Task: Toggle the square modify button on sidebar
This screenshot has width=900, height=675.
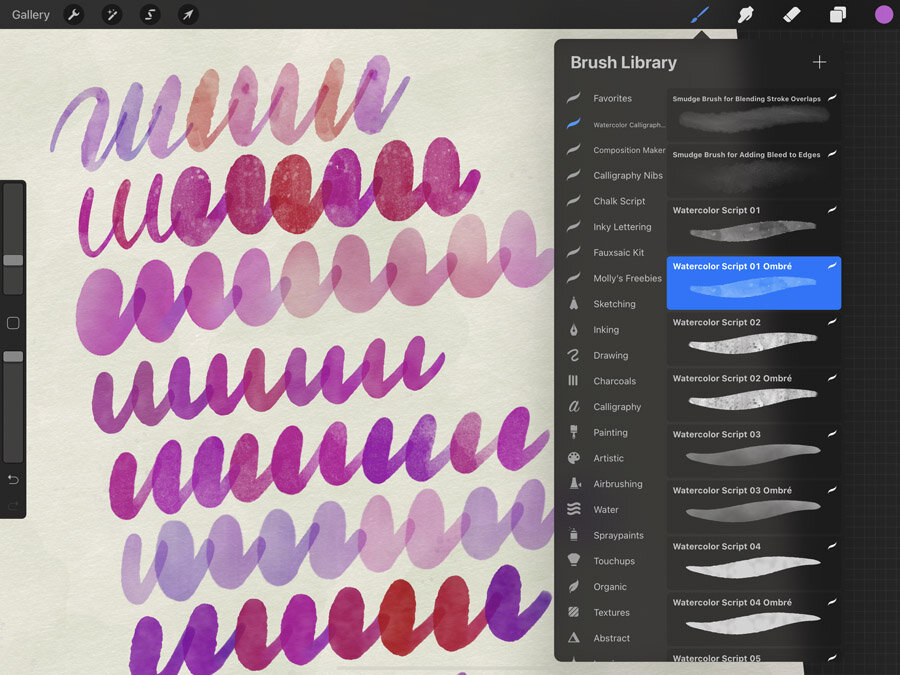Action: pos(13,323)
